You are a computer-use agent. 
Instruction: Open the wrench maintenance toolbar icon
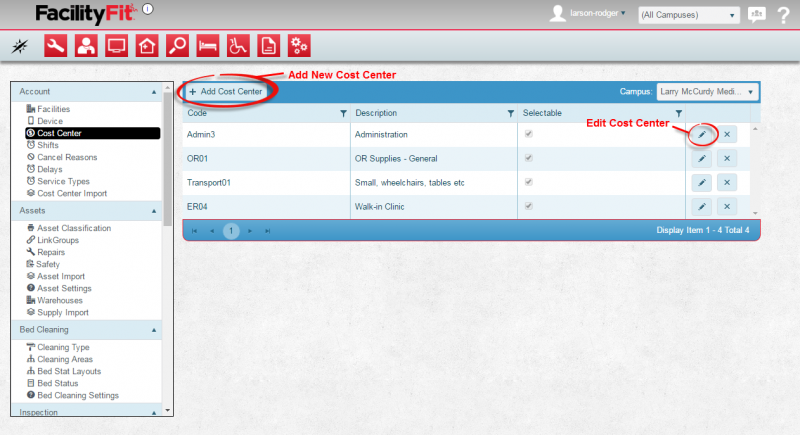(x=55, y=46)
